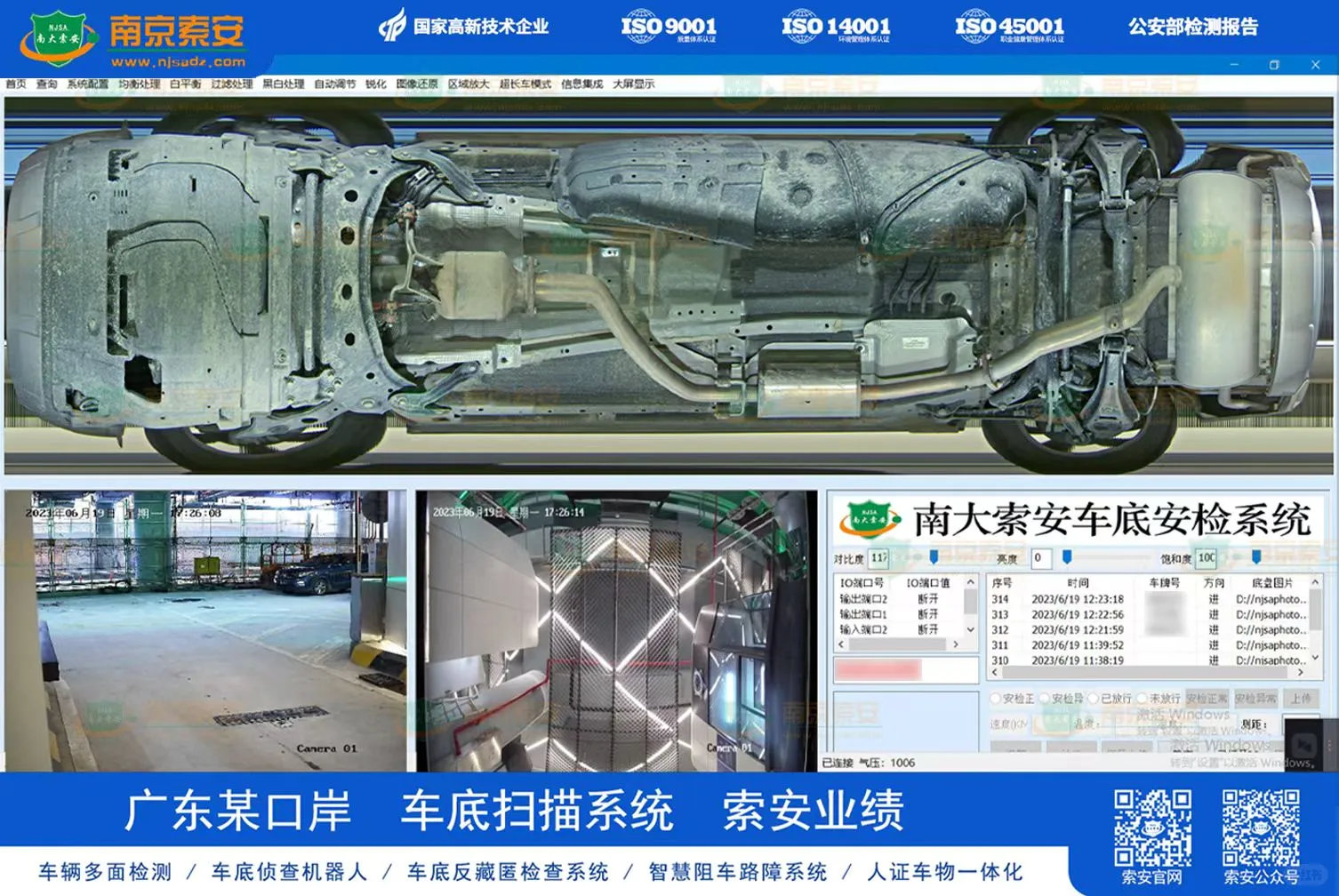Select record row 313 at 12:22:56

click(1149, 614)
